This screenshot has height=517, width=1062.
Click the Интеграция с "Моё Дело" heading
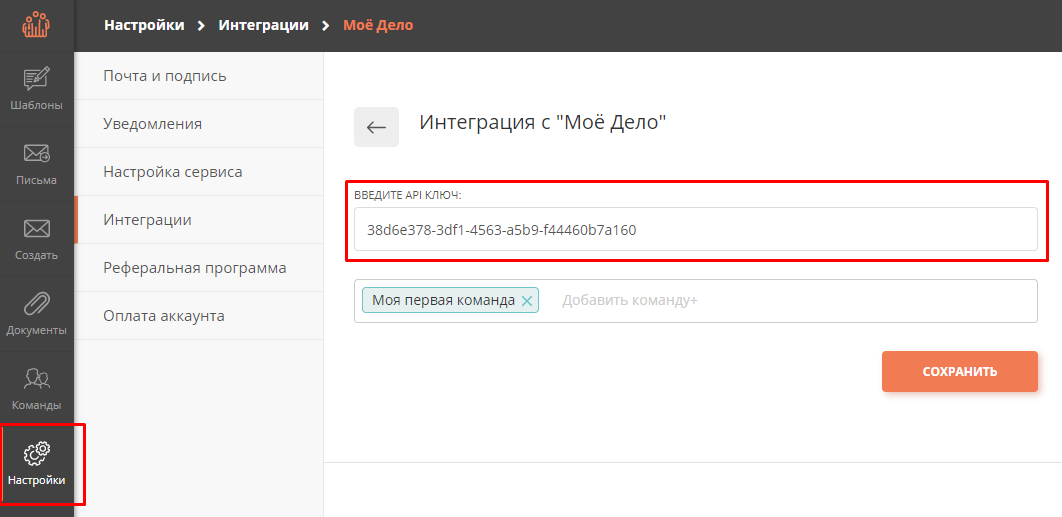click(x=543, y=123)
